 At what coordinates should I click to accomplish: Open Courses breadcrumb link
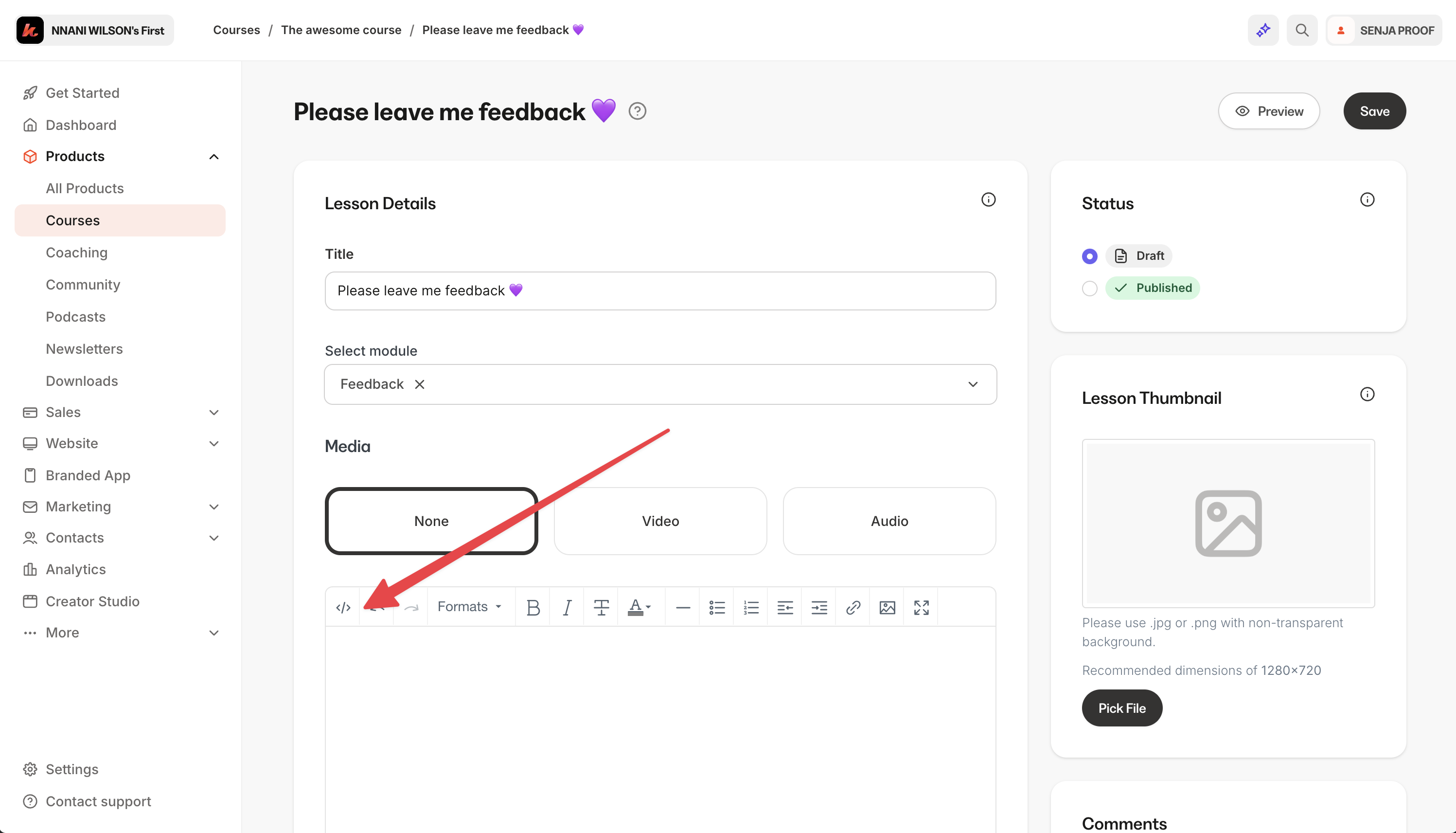pos(236,30)
